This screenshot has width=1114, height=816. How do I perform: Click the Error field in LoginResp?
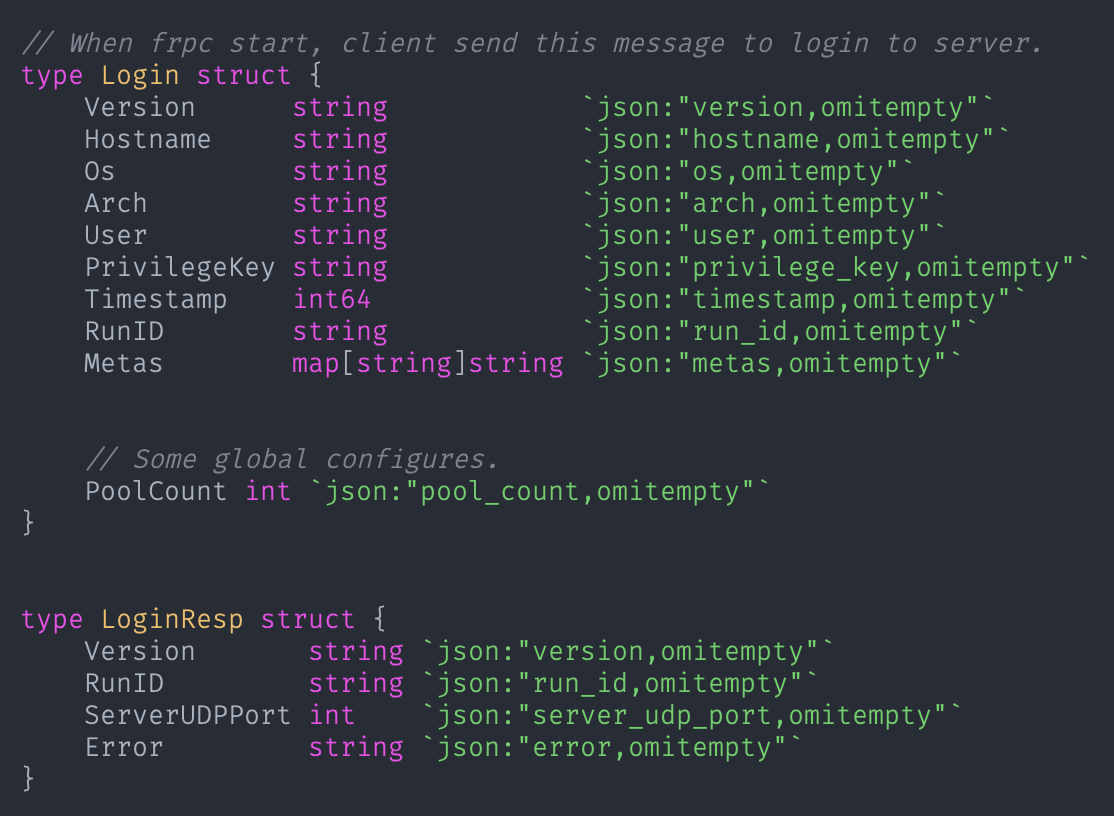[x=124, y=747]
